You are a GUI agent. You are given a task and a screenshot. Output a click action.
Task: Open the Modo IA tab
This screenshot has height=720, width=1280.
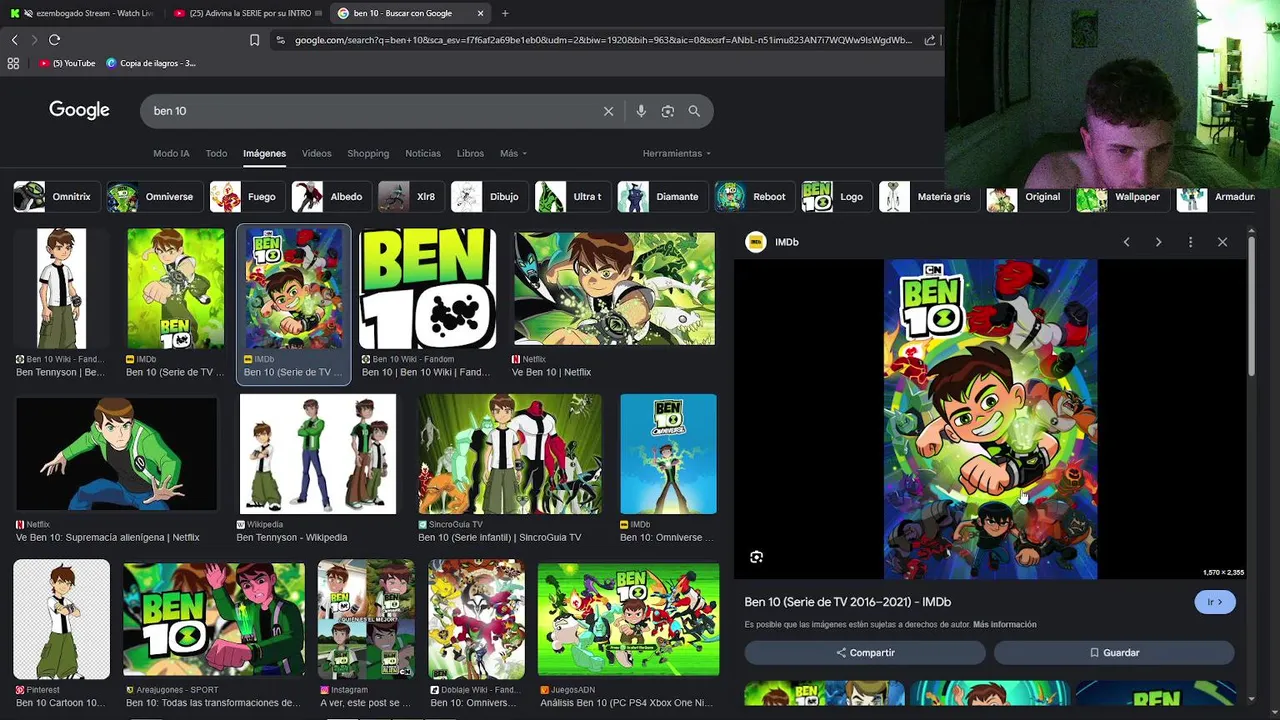pos(171,153)
